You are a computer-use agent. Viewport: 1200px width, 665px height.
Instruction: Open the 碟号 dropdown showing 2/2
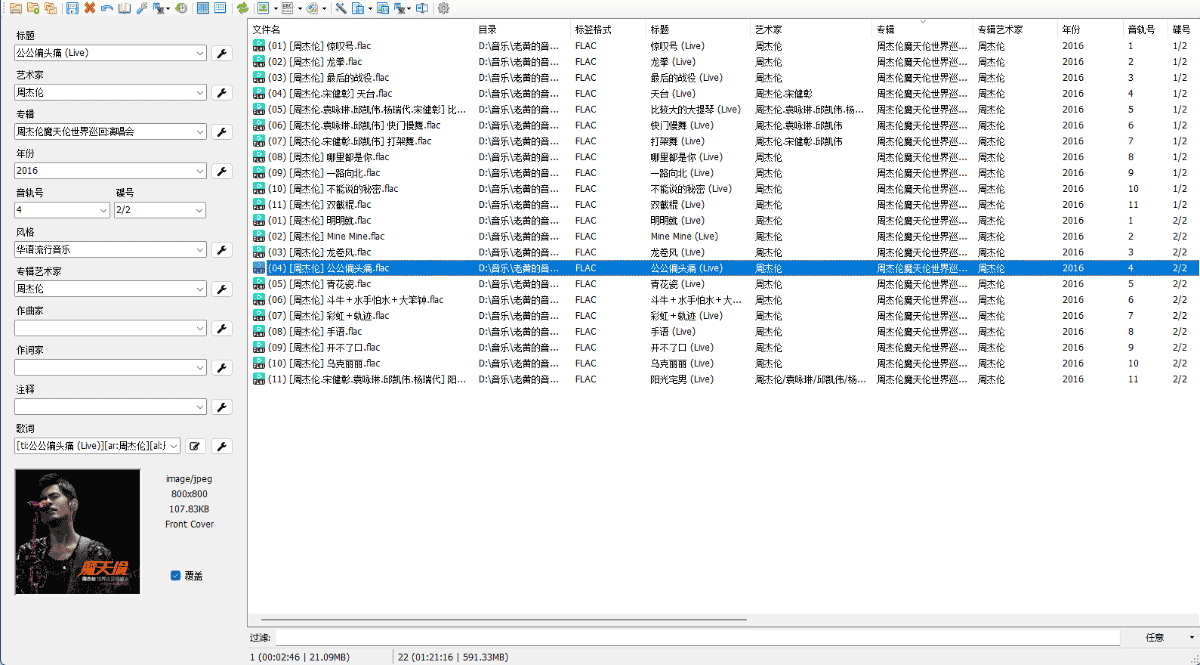(x=199, y=210)
